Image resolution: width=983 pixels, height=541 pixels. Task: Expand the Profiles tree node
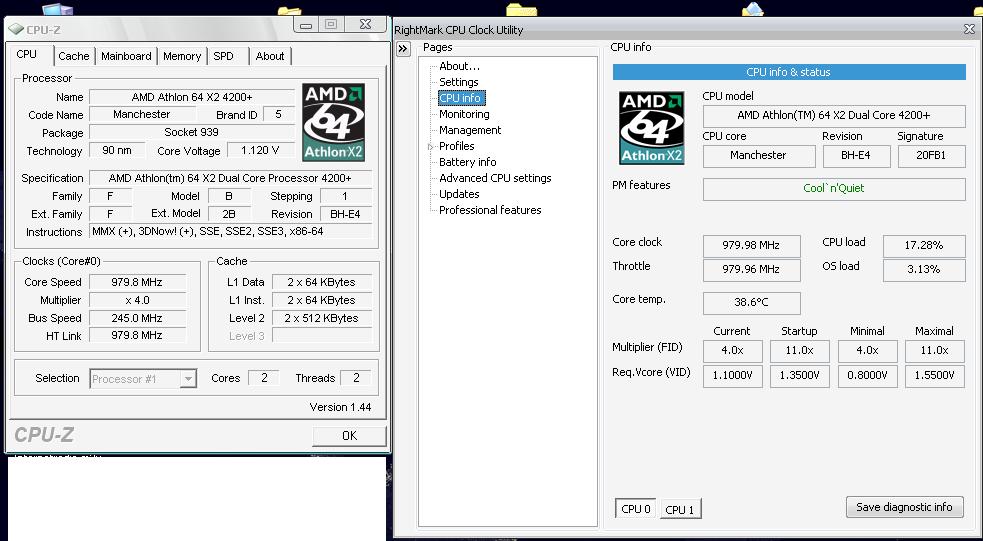tap(431, 146)
